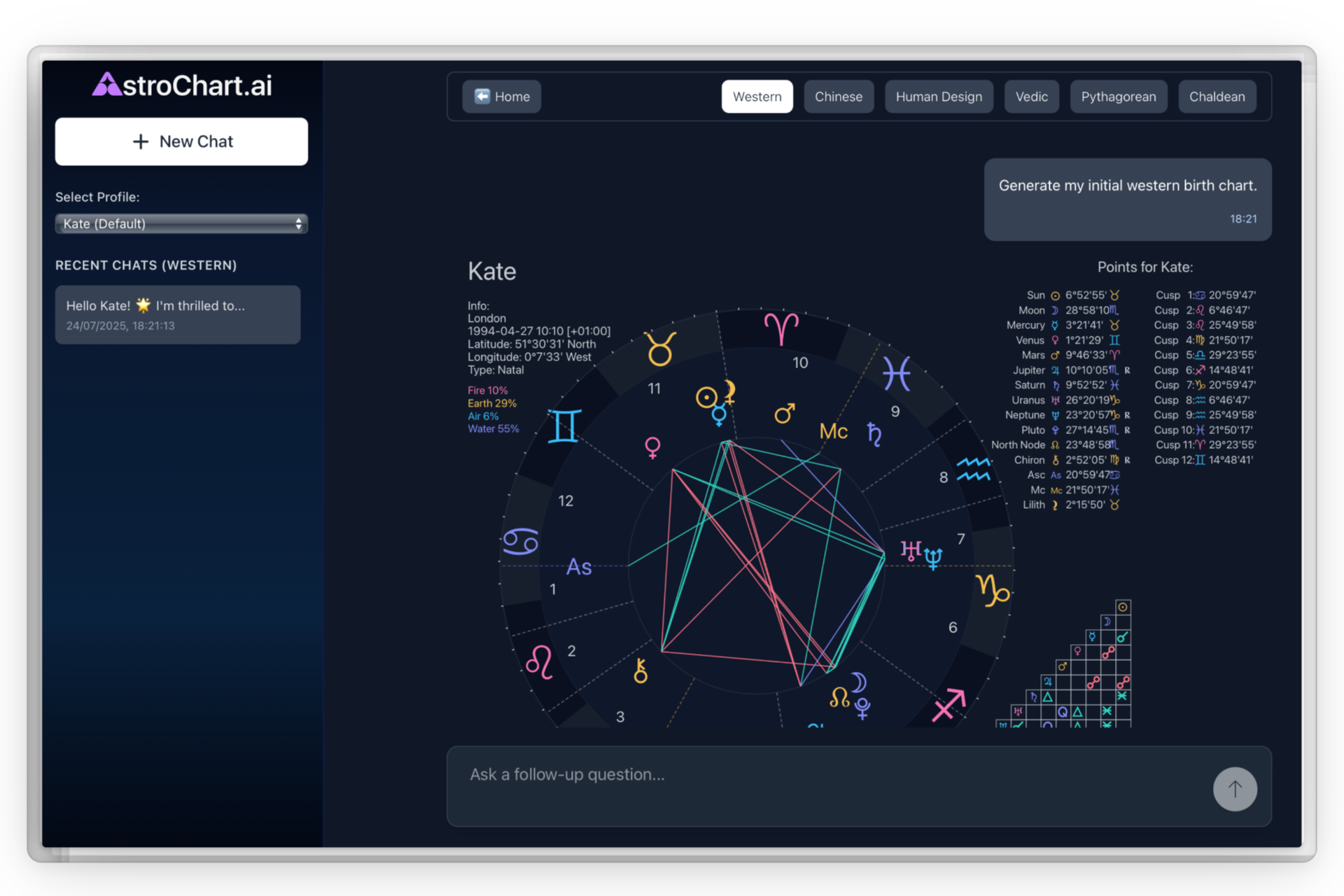Click the Mc label in the chart
This screenshot has height=896, width=1344.
833,431
